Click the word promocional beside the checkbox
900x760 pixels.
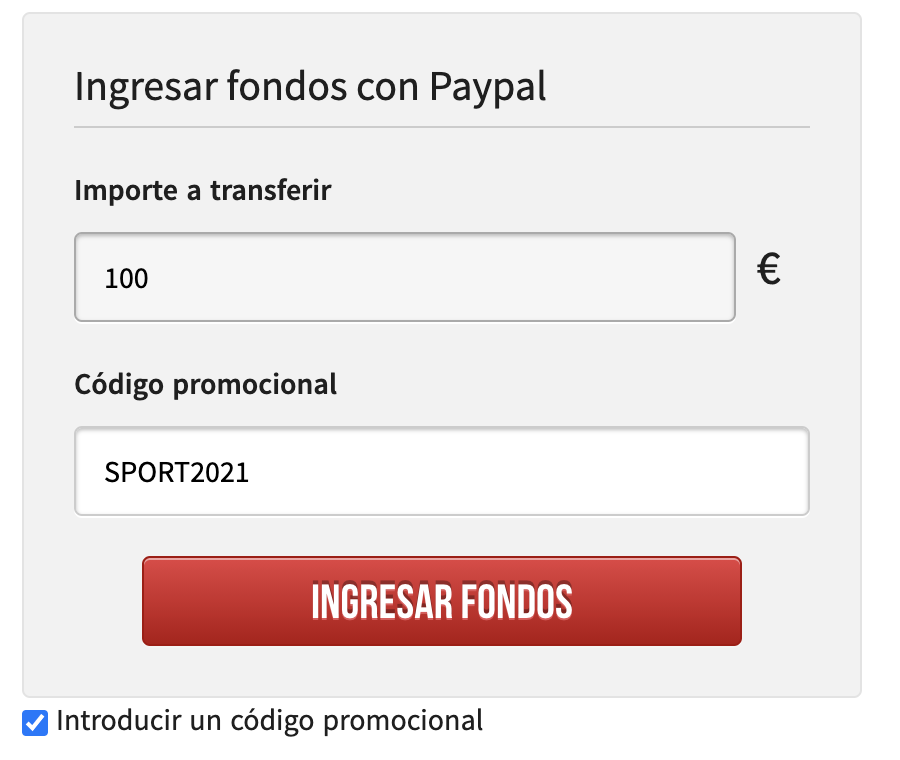(402, 722)
